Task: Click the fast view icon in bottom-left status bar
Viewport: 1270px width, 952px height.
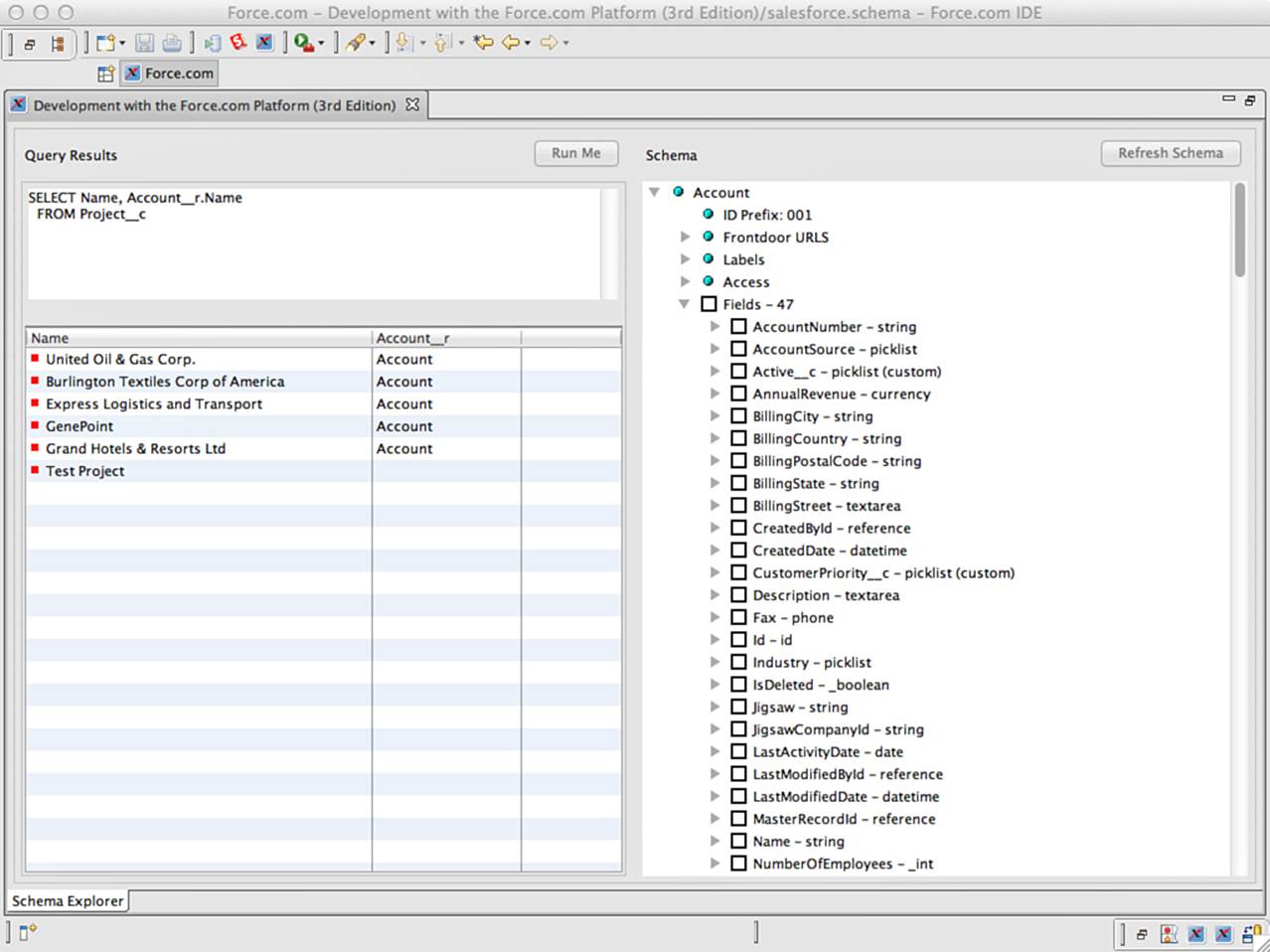Action: [28, 931]
